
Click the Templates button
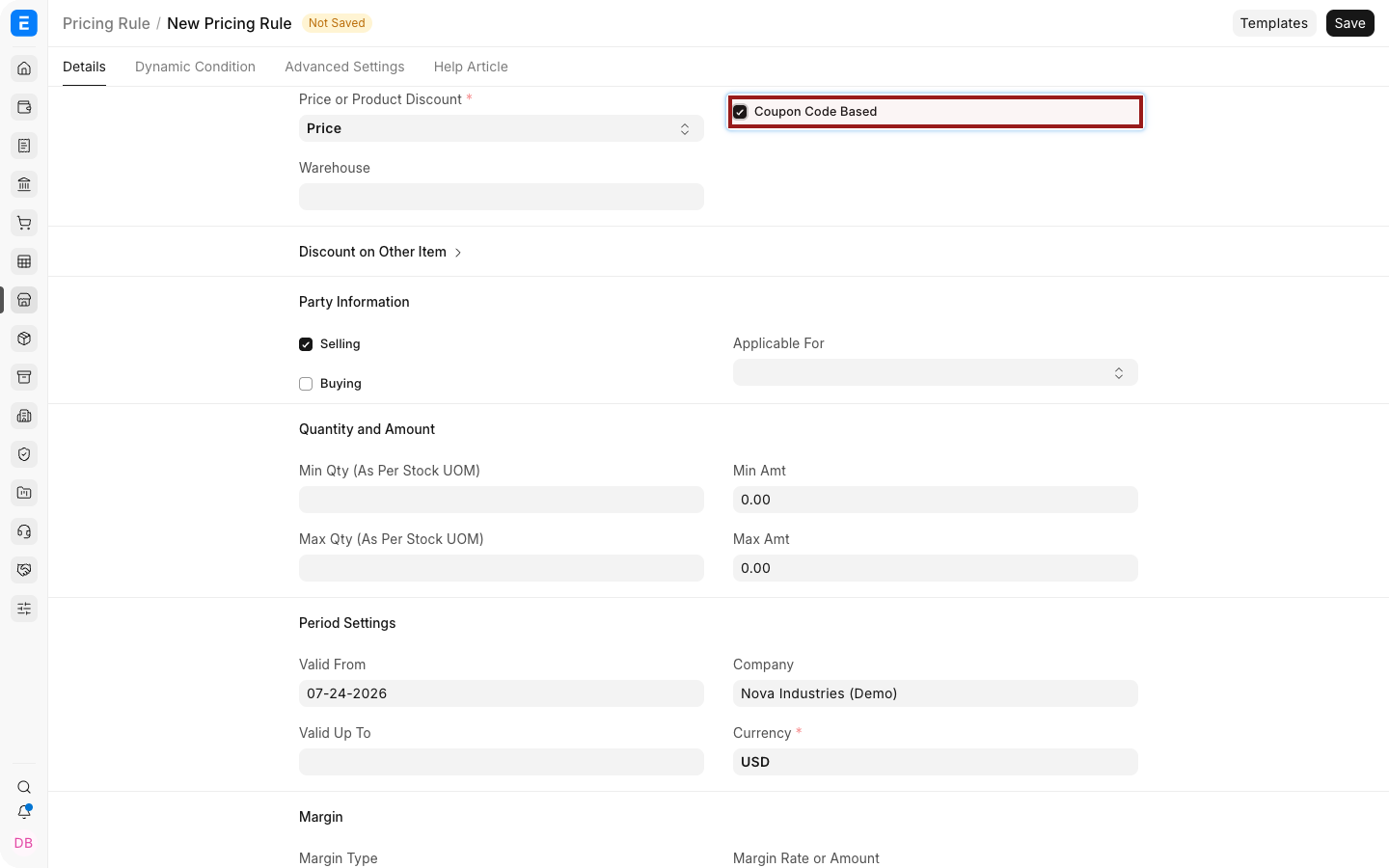(1273, 23)
